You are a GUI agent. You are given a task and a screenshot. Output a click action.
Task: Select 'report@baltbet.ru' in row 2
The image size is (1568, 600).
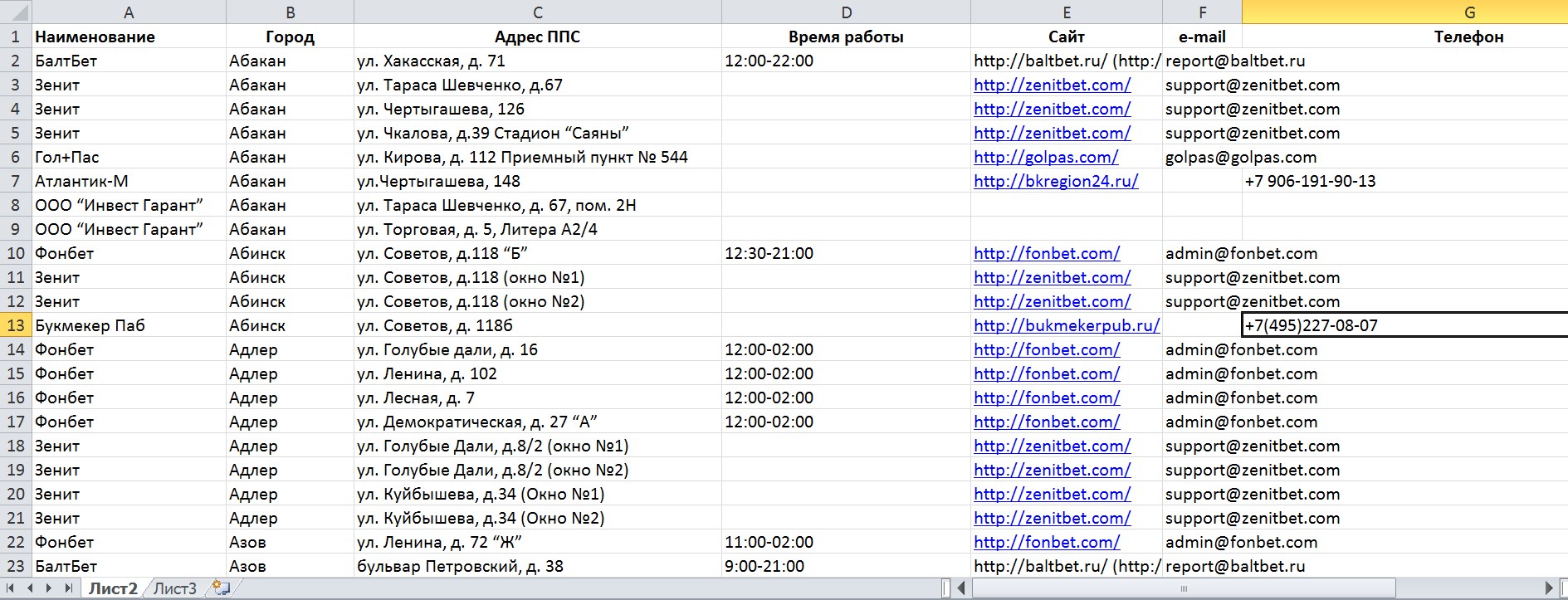click(1202, 61)
